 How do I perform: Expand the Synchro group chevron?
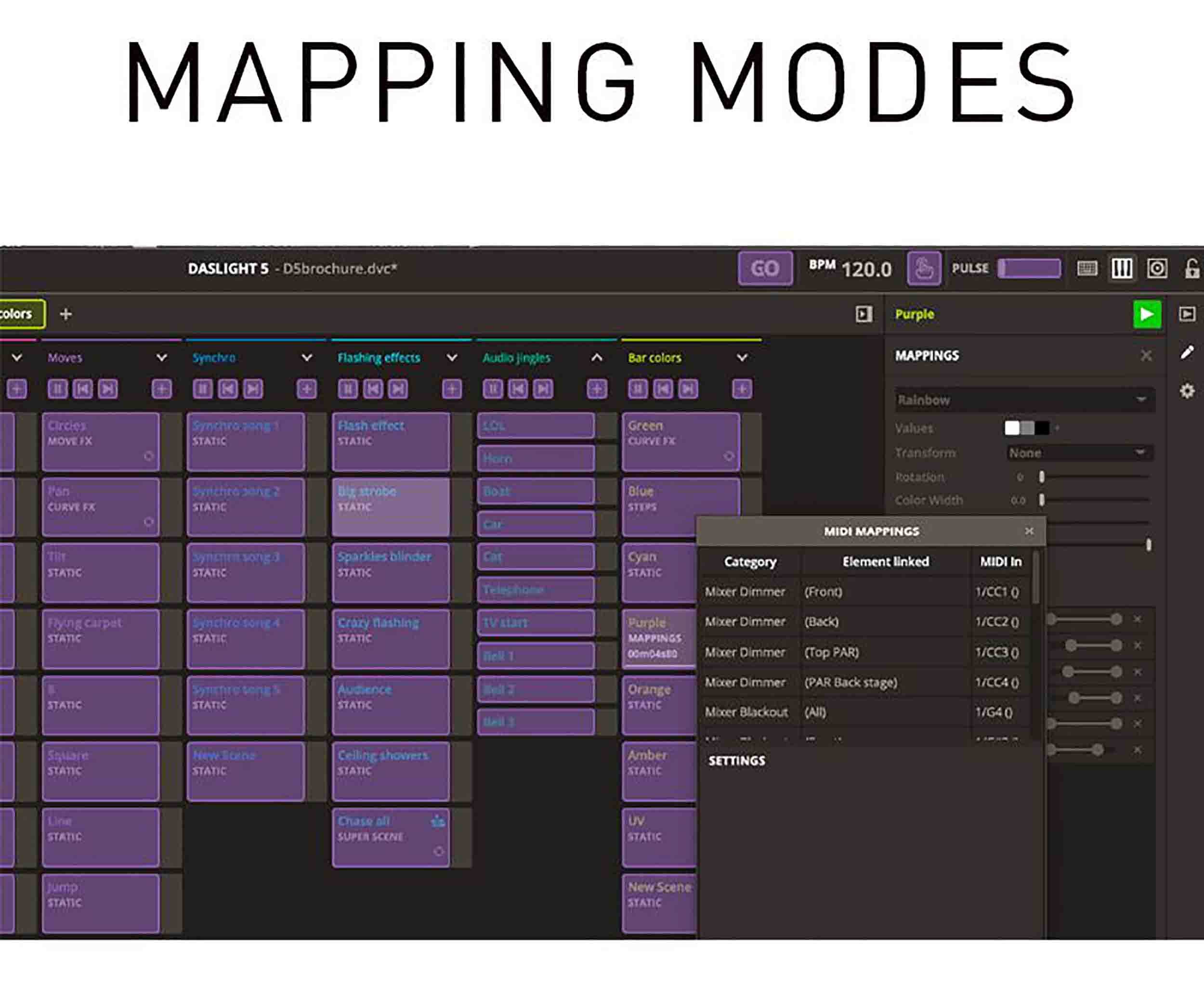307,358
